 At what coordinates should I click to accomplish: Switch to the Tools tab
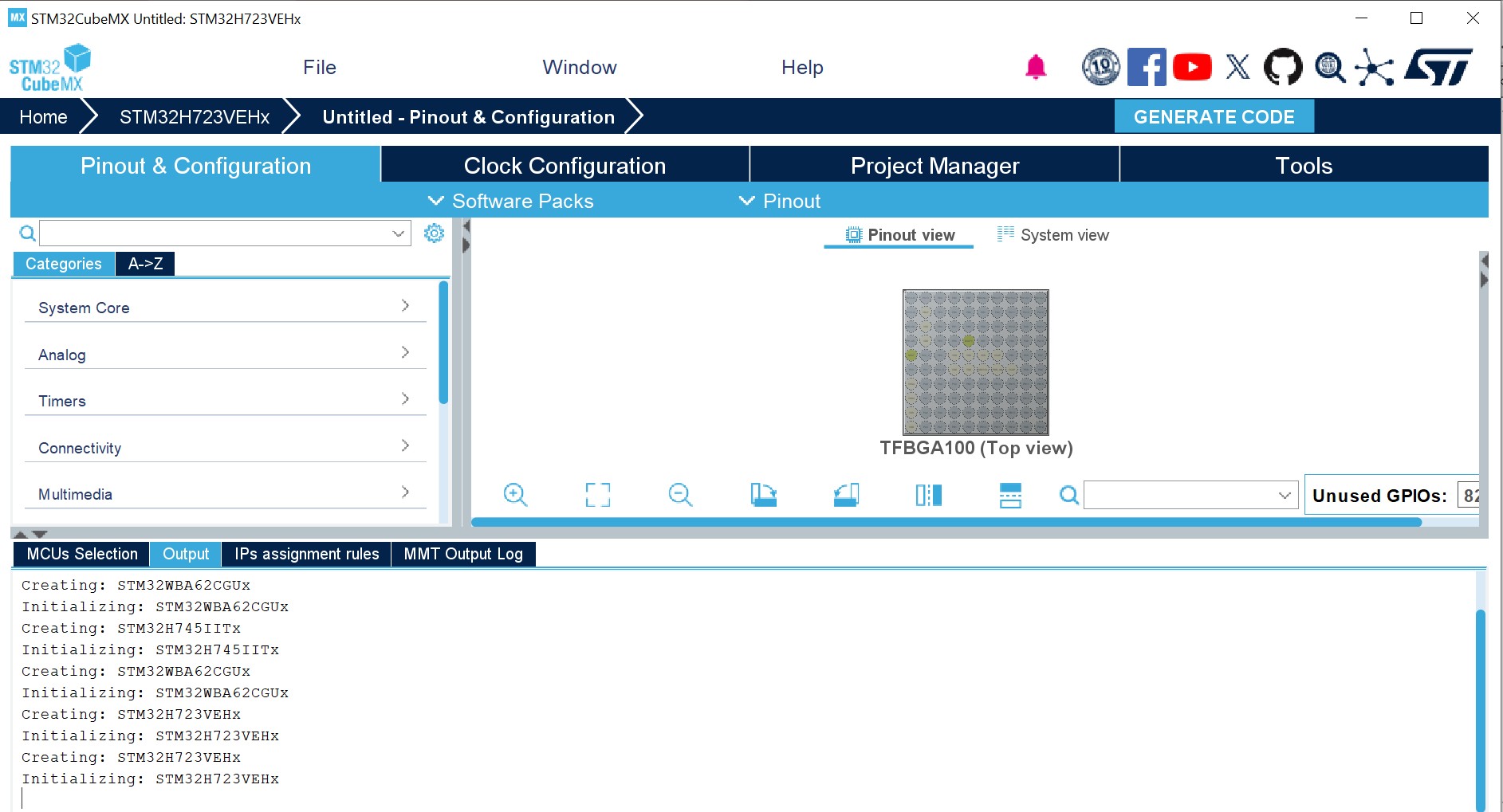(x=1304, y=165)
